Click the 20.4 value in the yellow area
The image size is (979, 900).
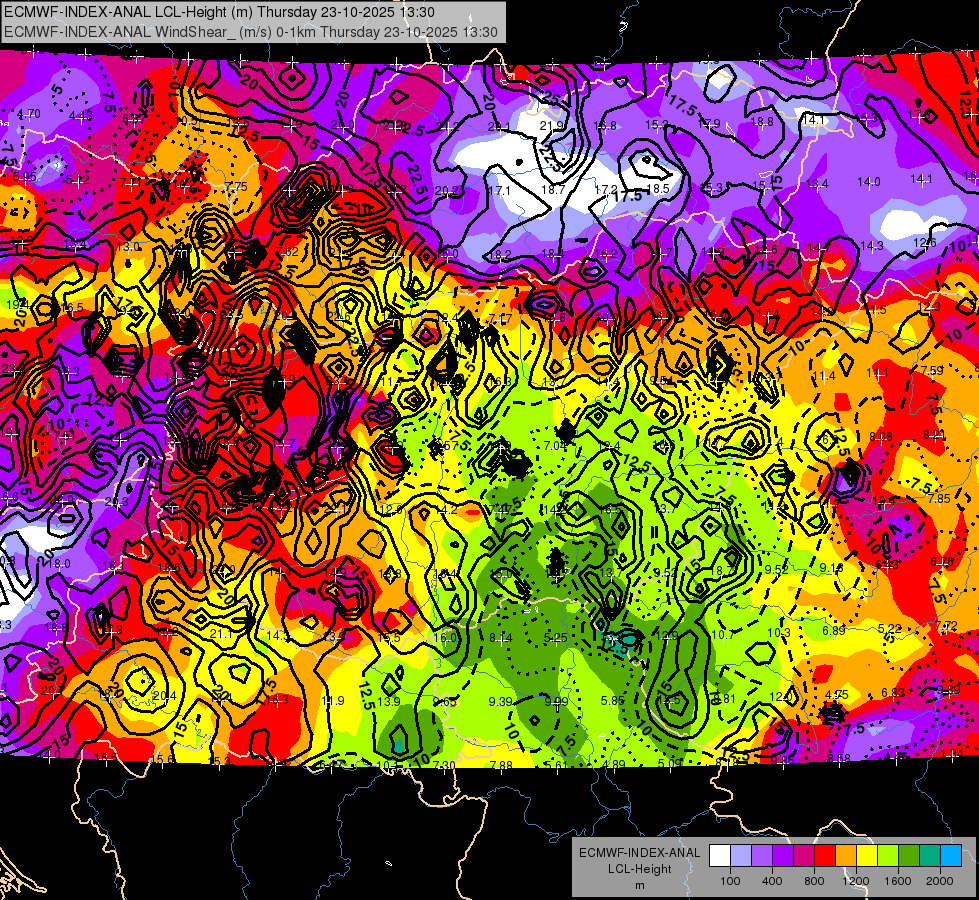(165, 696)
